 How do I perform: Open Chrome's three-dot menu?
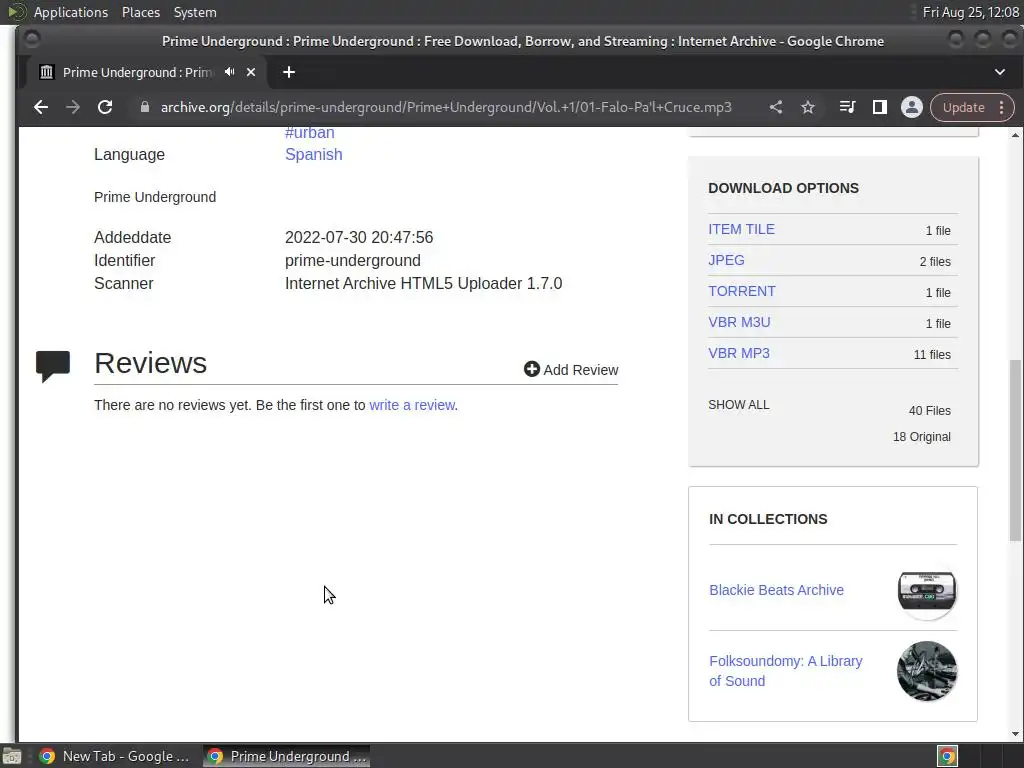coord(1002,107)
